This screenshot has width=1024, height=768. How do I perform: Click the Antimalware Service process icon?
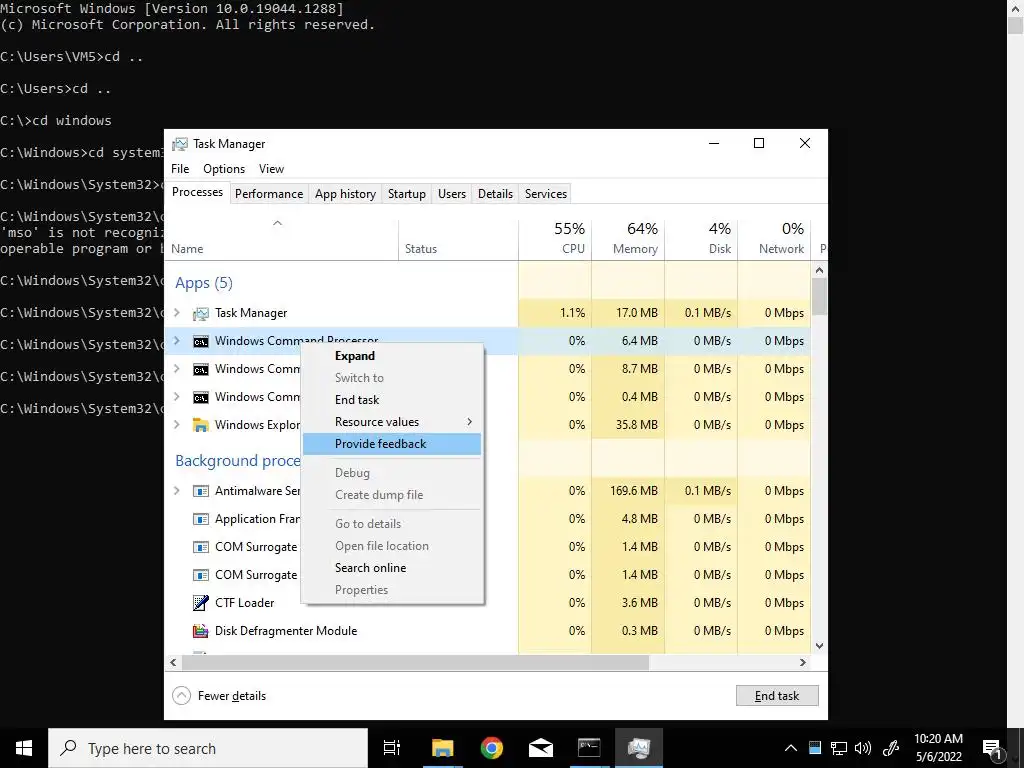[200, 491]
